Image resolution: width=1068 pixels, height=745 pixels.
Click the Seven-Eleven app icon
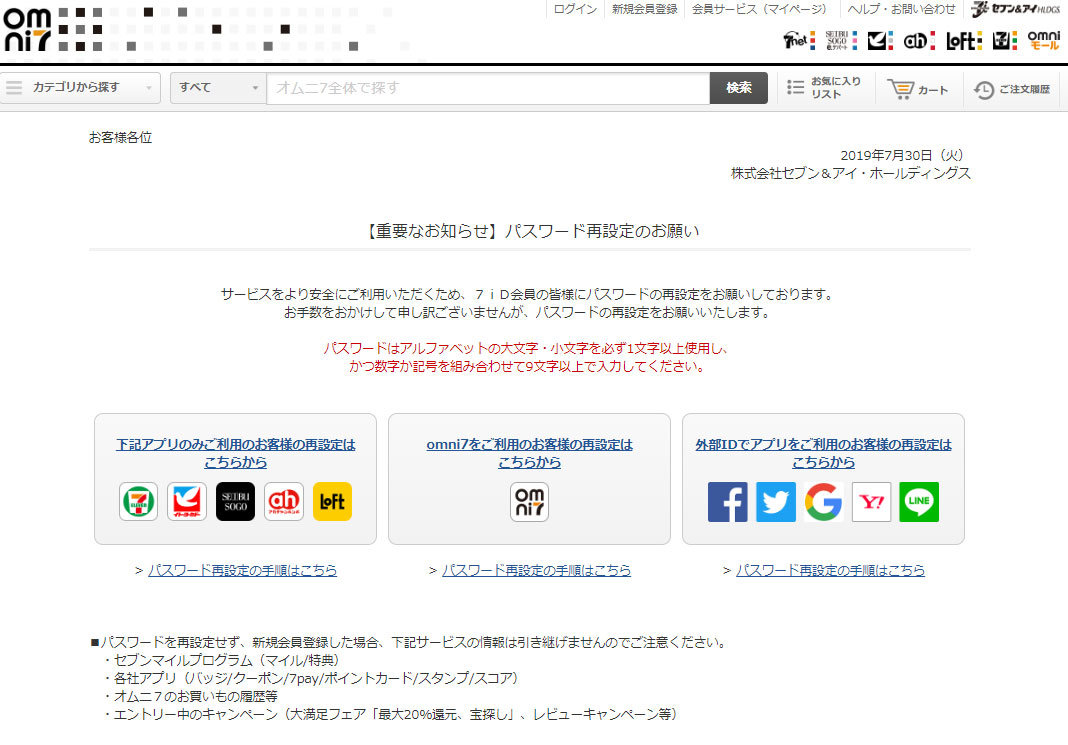pyautogui.click(x=139, y=502)
